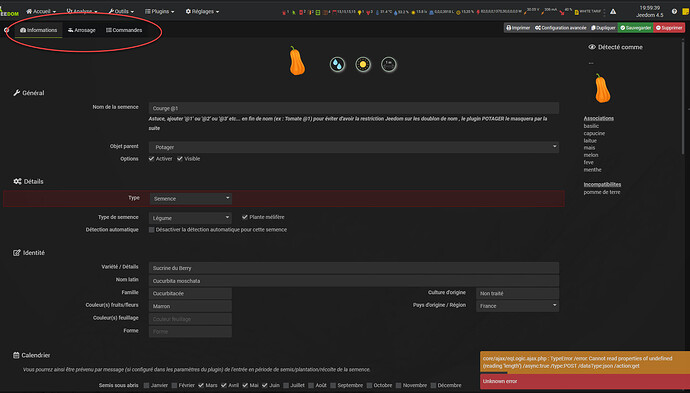This screenshot has height=393, width=690.
Task: Switch to the Arrosage tab
Action: 82,30
